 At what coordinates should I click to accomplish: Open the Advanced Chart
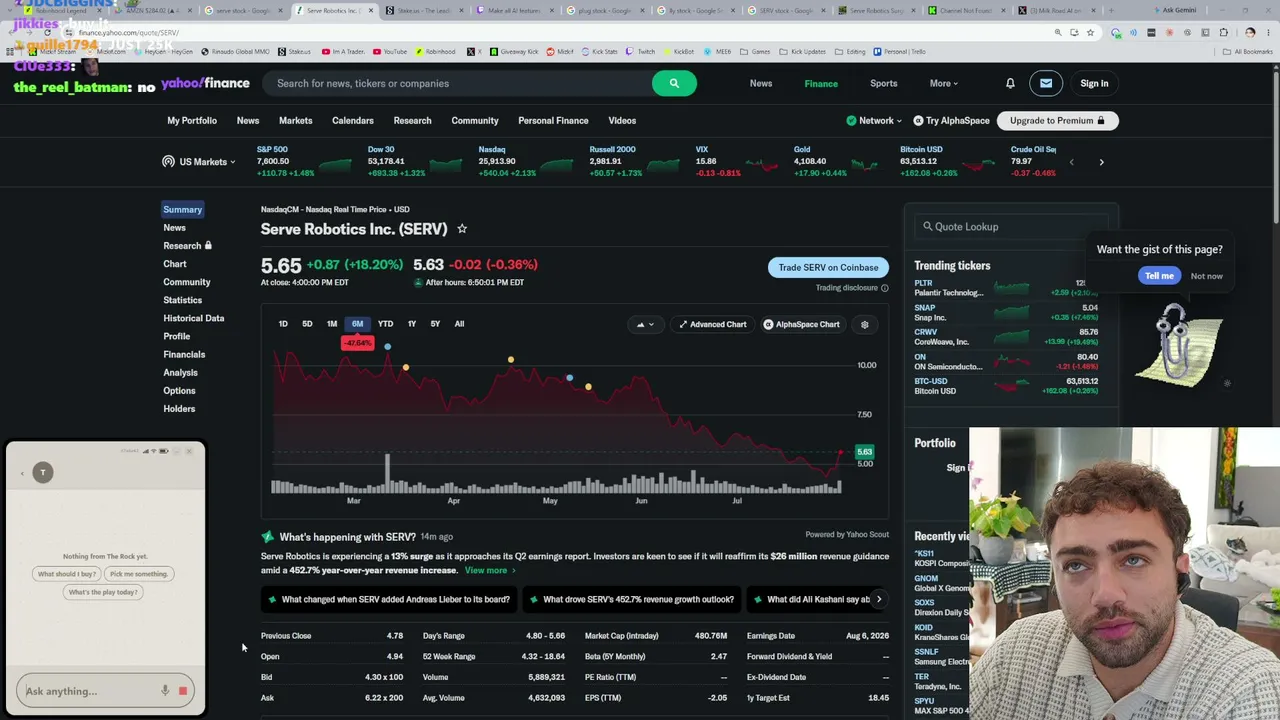712,324
